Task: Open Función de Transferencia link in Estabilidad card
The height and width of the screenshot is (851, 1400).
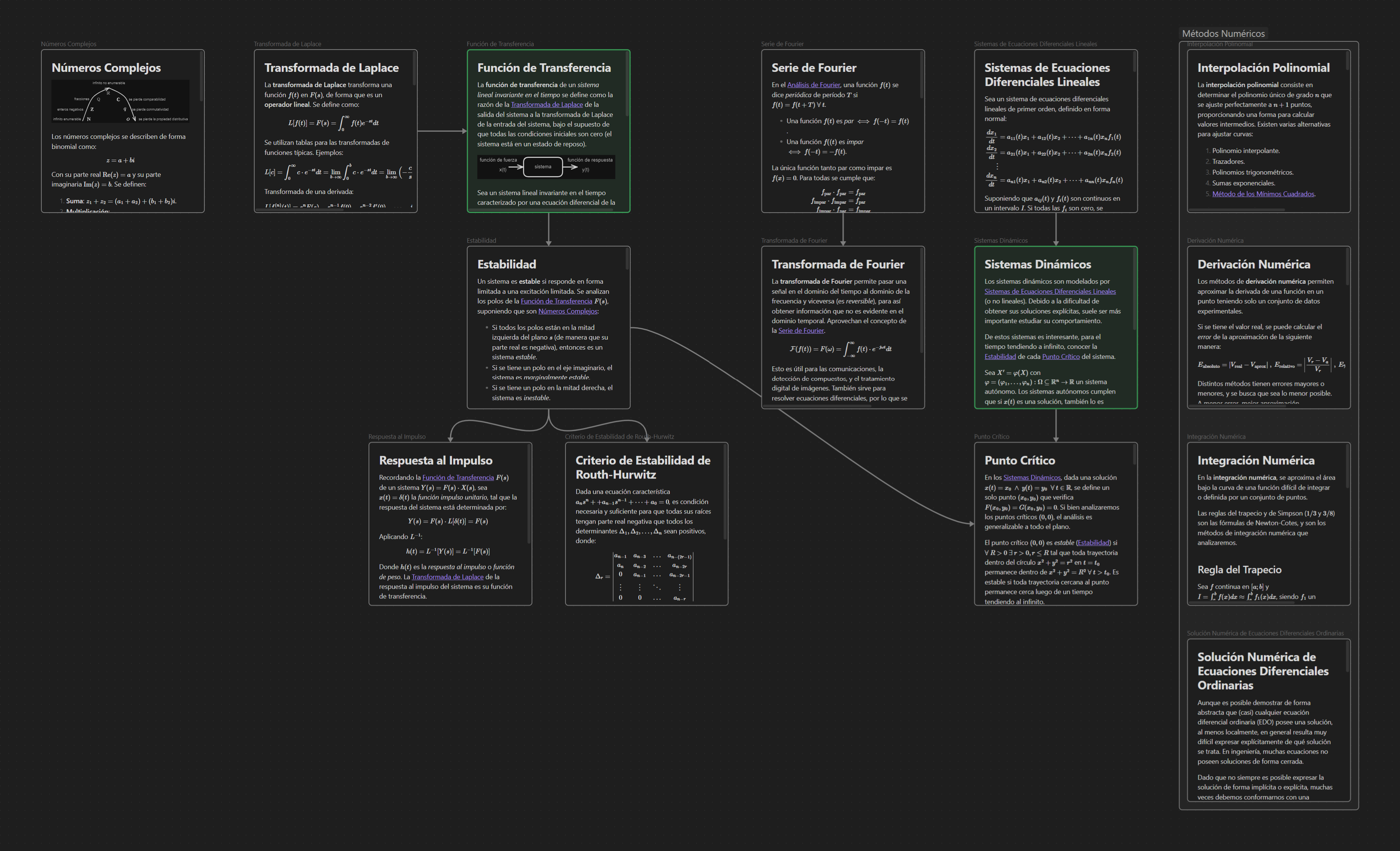Action: coord(556,302)
